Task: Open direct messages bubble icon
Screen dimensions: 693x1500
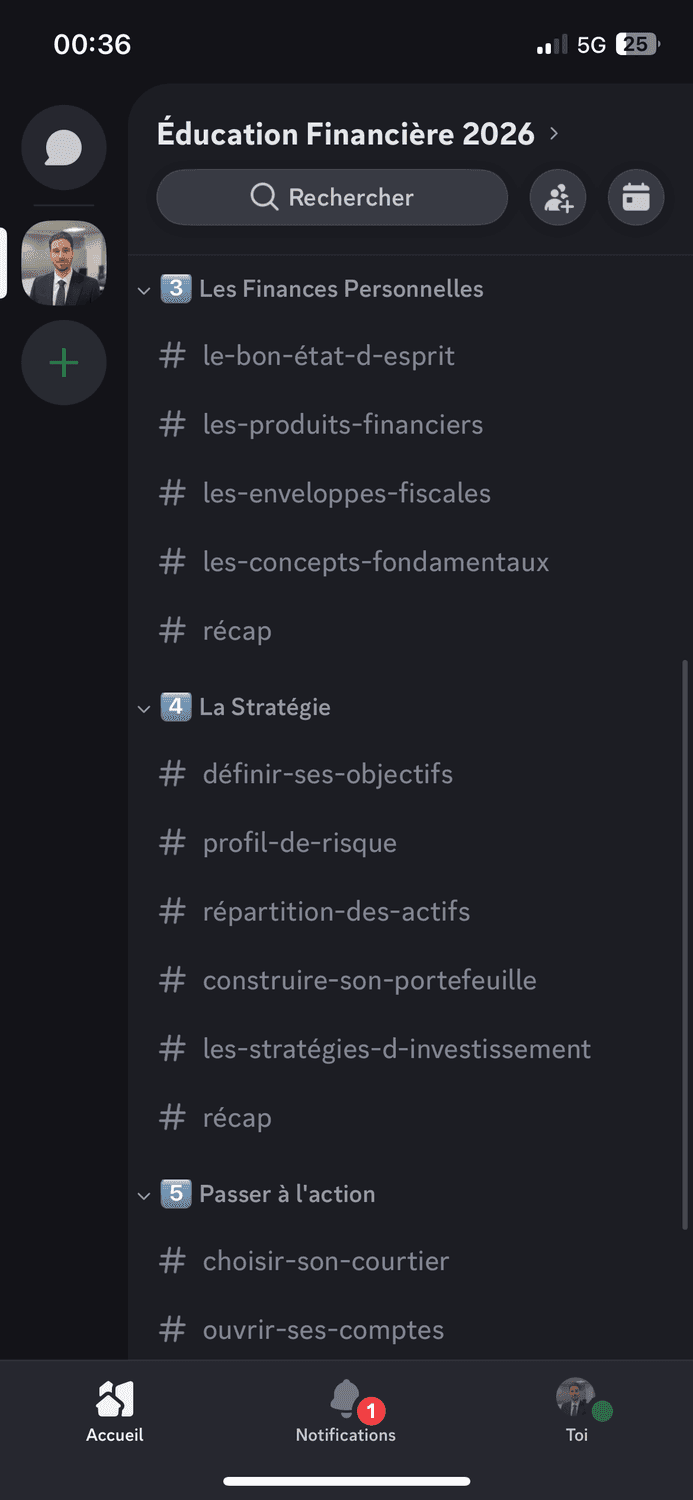Action: click(64, 148)
